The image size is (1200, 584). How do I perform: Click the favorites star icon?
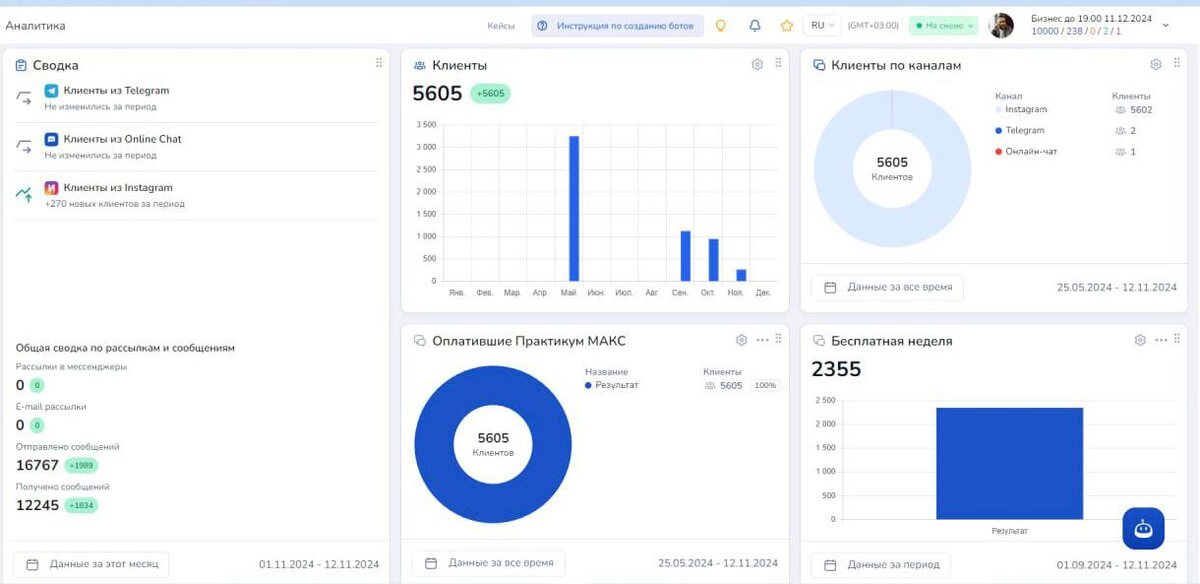pos(787,26)
